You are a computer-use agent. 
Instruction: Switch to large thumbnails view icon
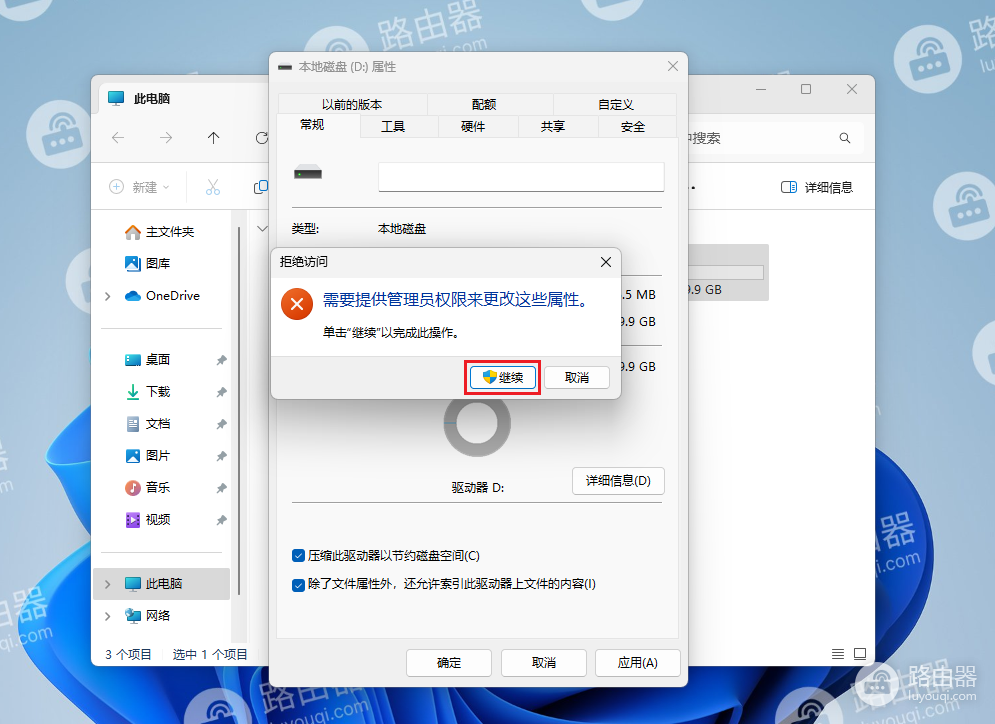[x=860, y=654]
